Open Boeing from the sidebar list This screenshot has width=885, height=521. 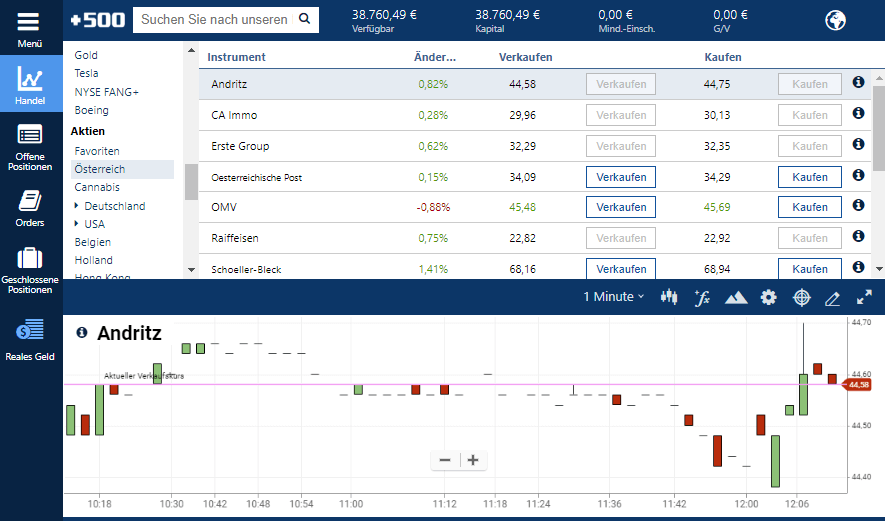click(91, 110)
